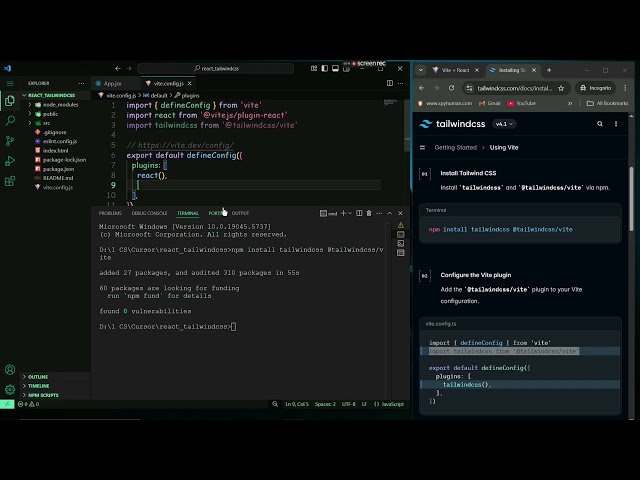Screen dimensions: 640x480
Task: Click the Getting Started breadcrumb
Action: pyautogui.click(x=456, y=147)
